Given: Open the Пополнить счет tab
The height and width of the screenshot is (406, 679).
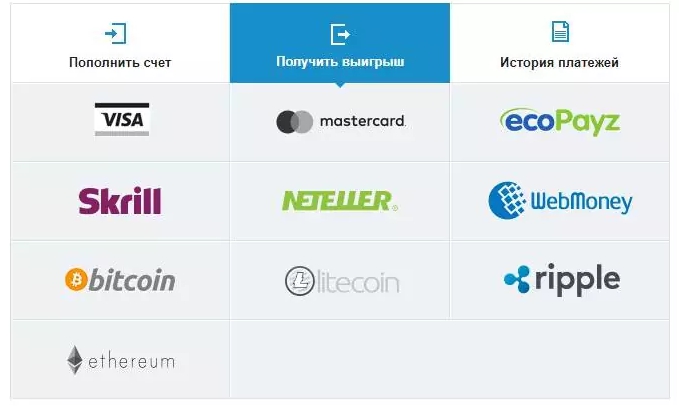Looking at the screenshot, I should (x=120, y=43).
